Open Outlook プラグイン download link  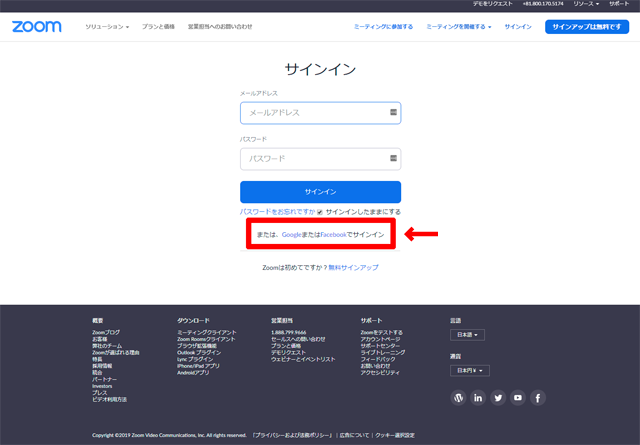[199, 352]
